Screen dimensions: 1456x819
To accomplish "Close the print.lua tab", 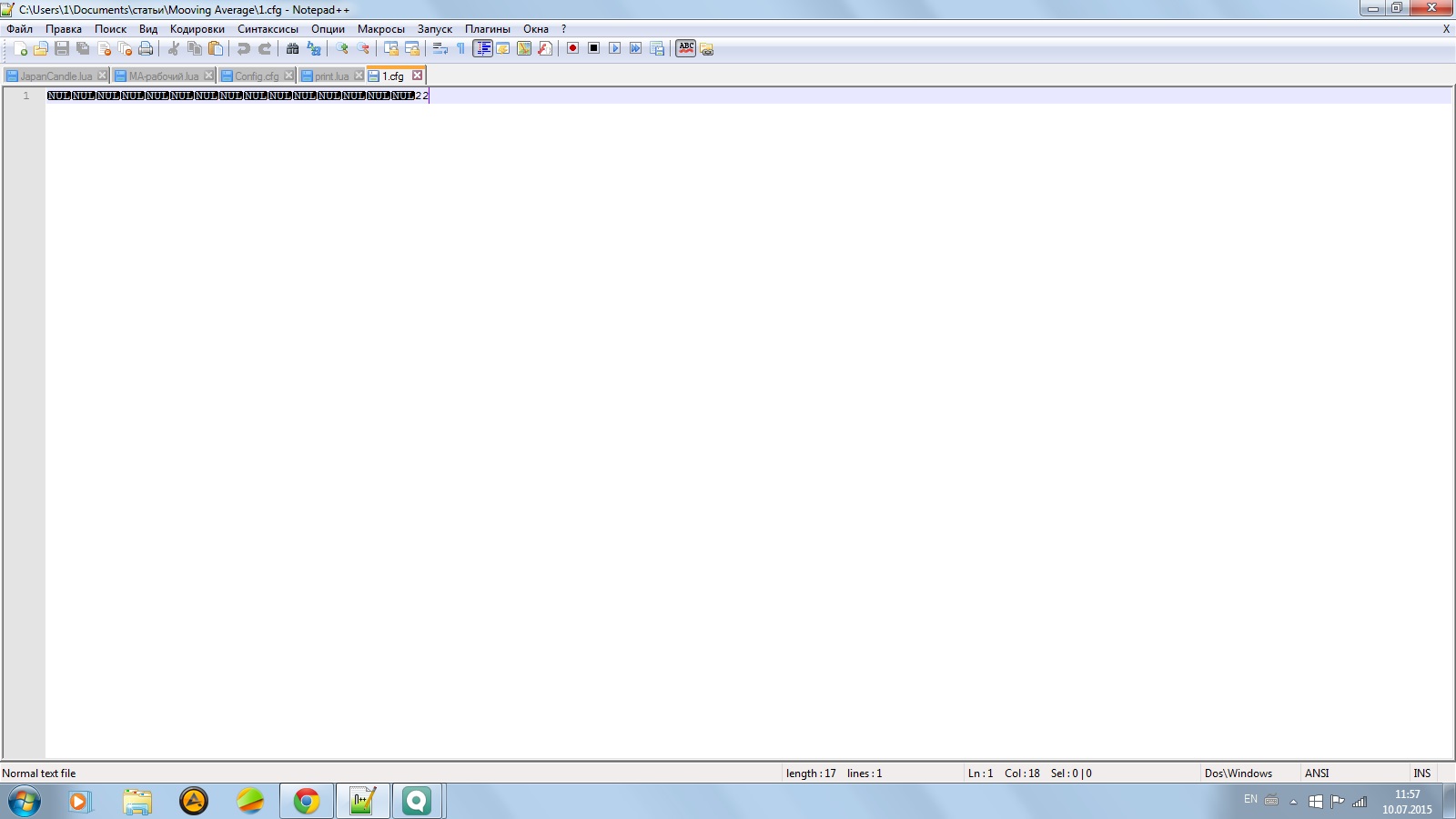I will coord(359,76).
